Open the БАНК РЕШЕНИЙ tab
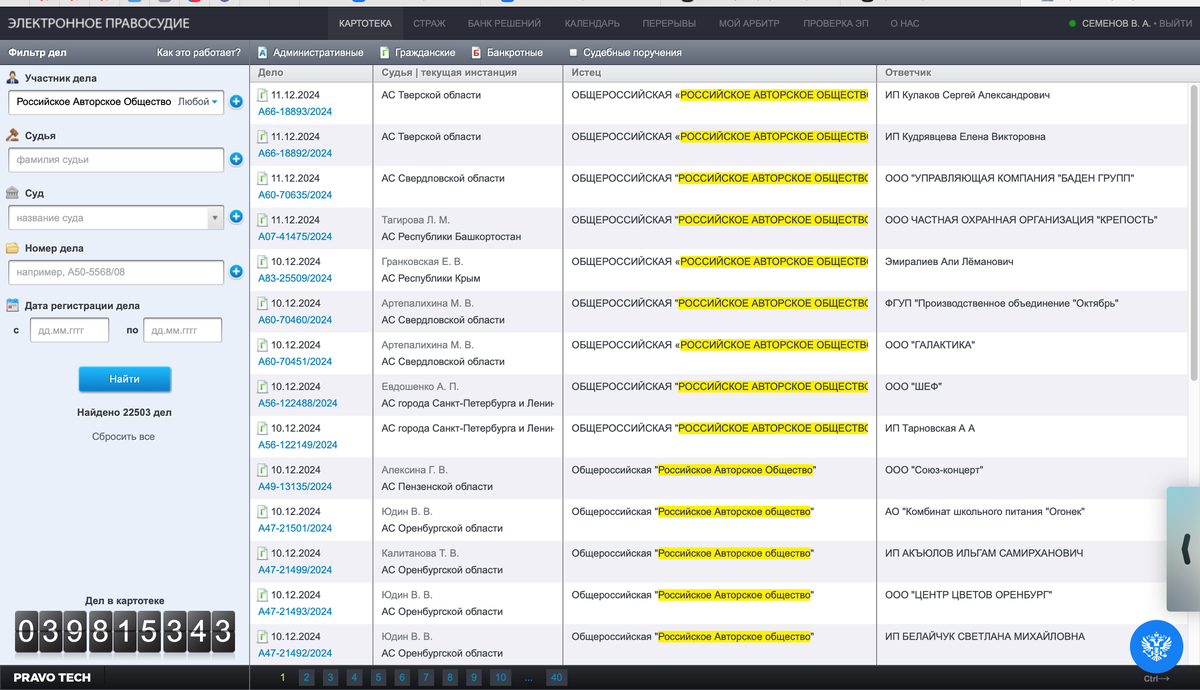The width and height of the screenshot is (1200, 690). 505,23
